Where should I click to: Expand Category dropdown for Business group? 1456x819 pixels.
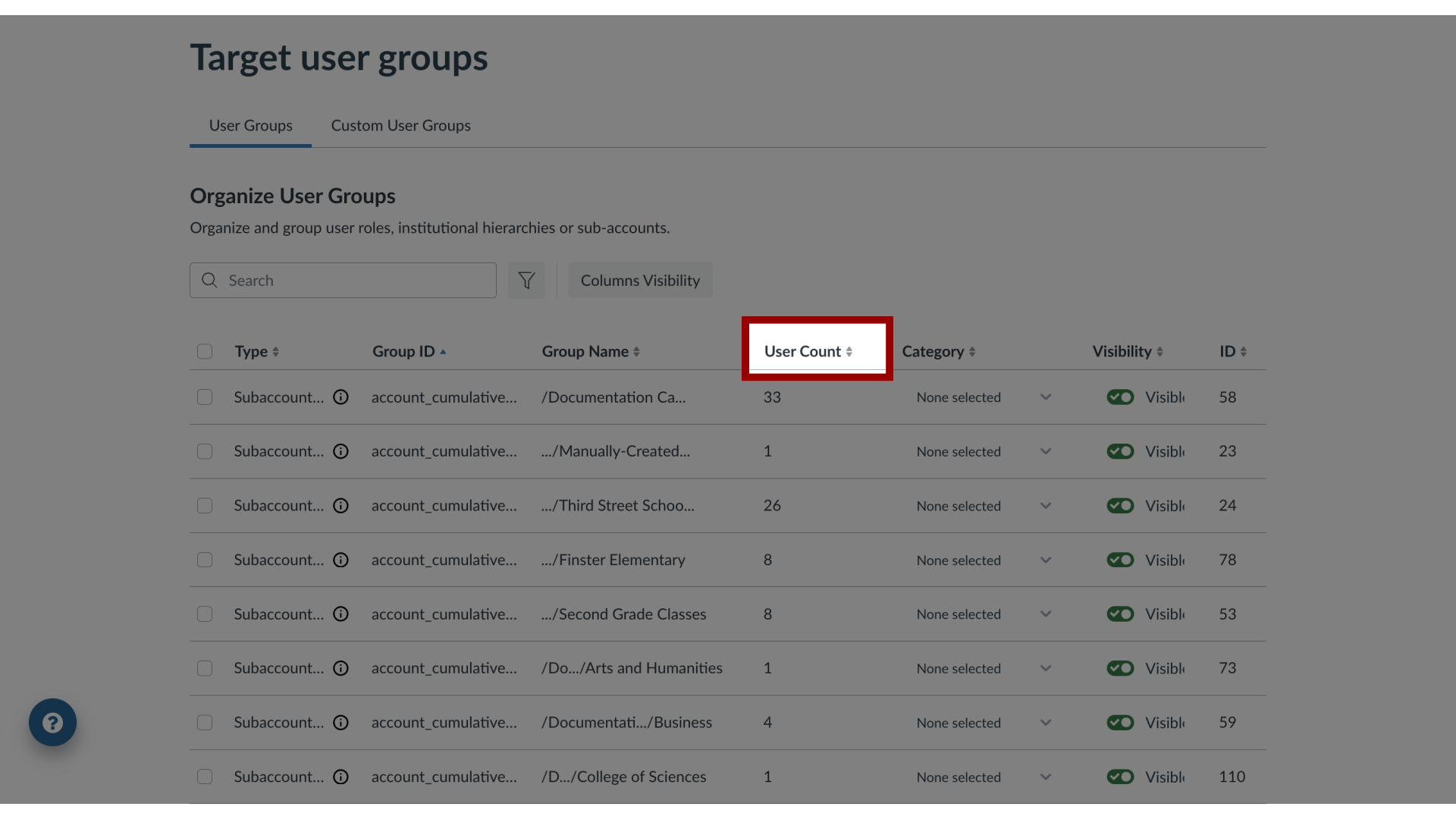pyautogui.click(x=1046, y=722)
